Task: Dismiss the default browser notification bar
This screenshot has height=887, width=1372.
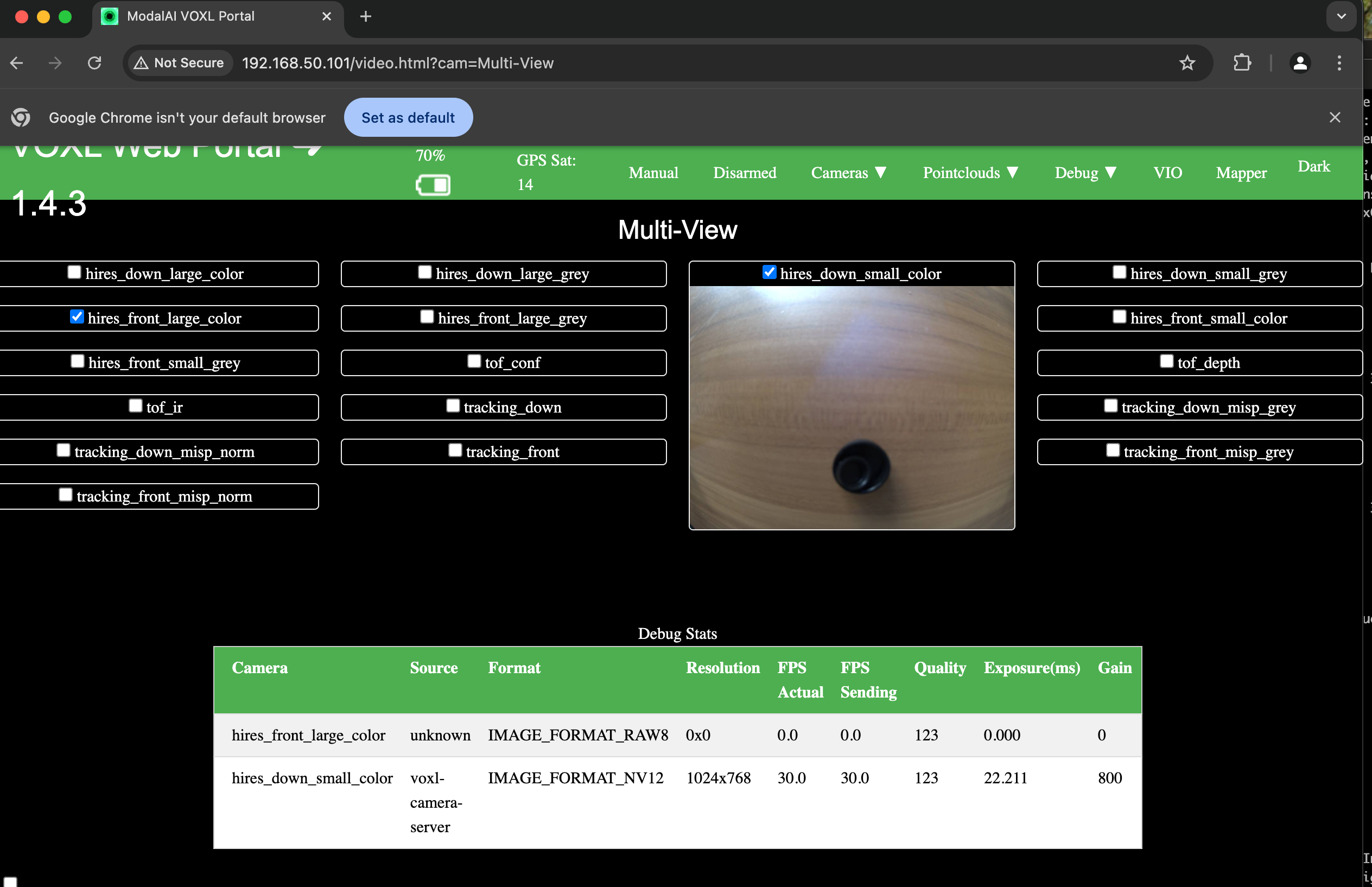Action: [1335, 117]
